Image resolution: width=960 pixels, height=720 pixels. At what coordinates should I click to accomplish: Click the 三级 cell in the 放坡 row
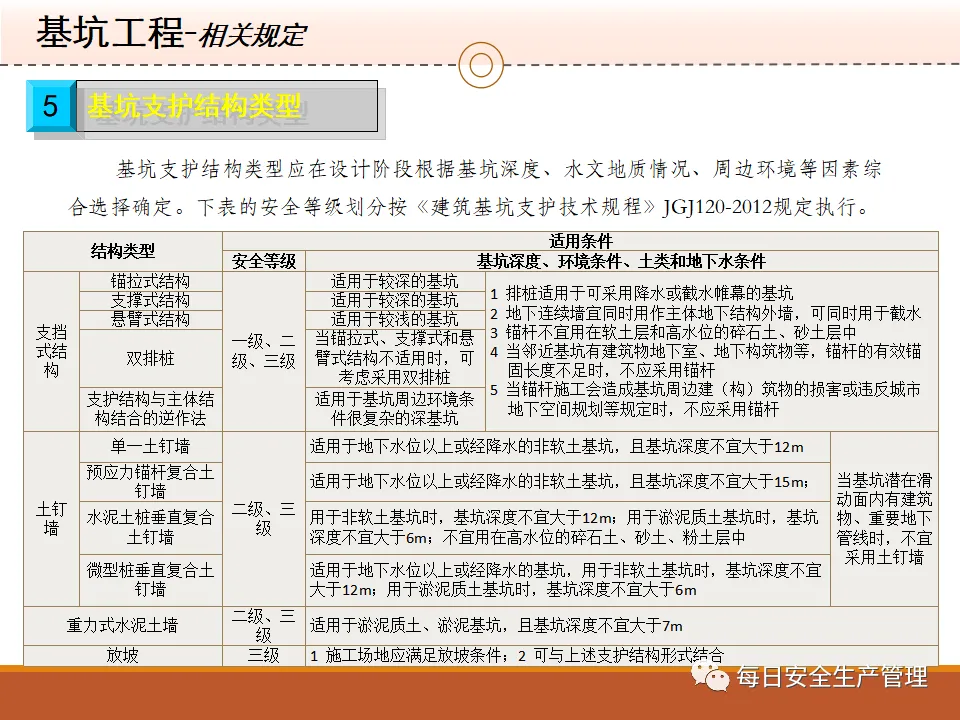[264, 655]
